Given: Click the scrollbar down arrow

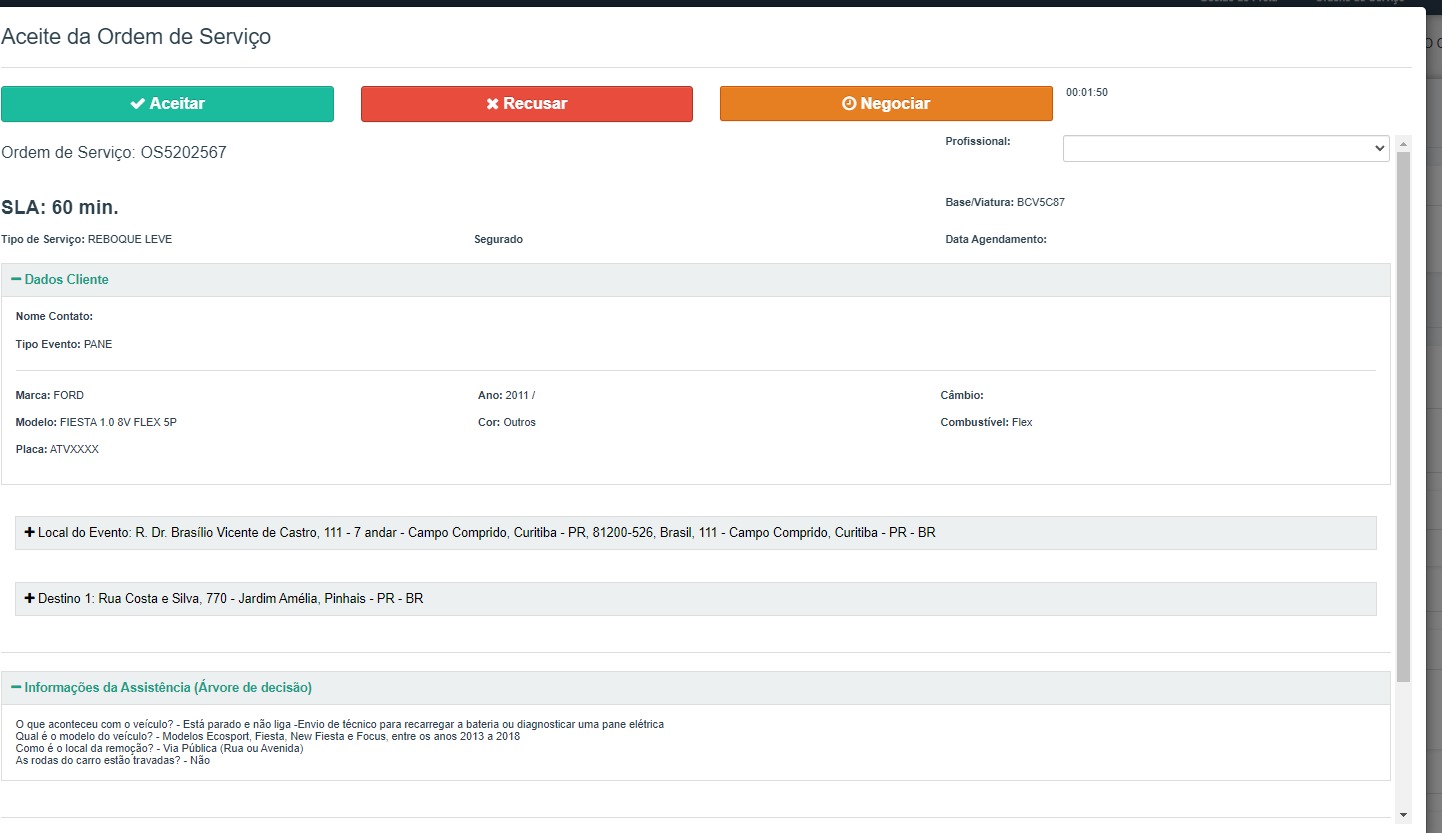Looking at the screenshot, I should [1404, 815].
